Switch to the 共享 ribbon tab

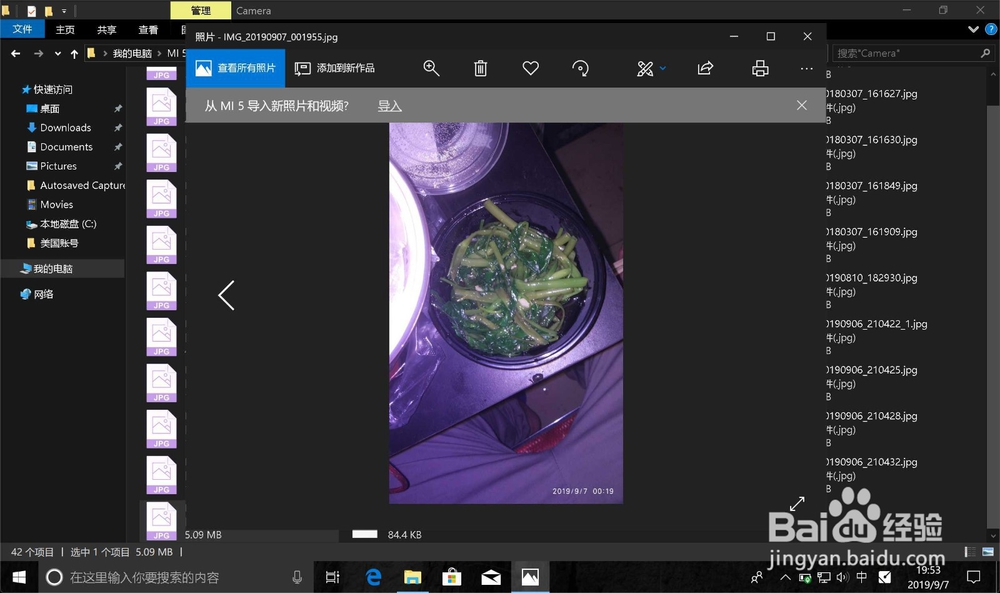[x=106, y=29]
